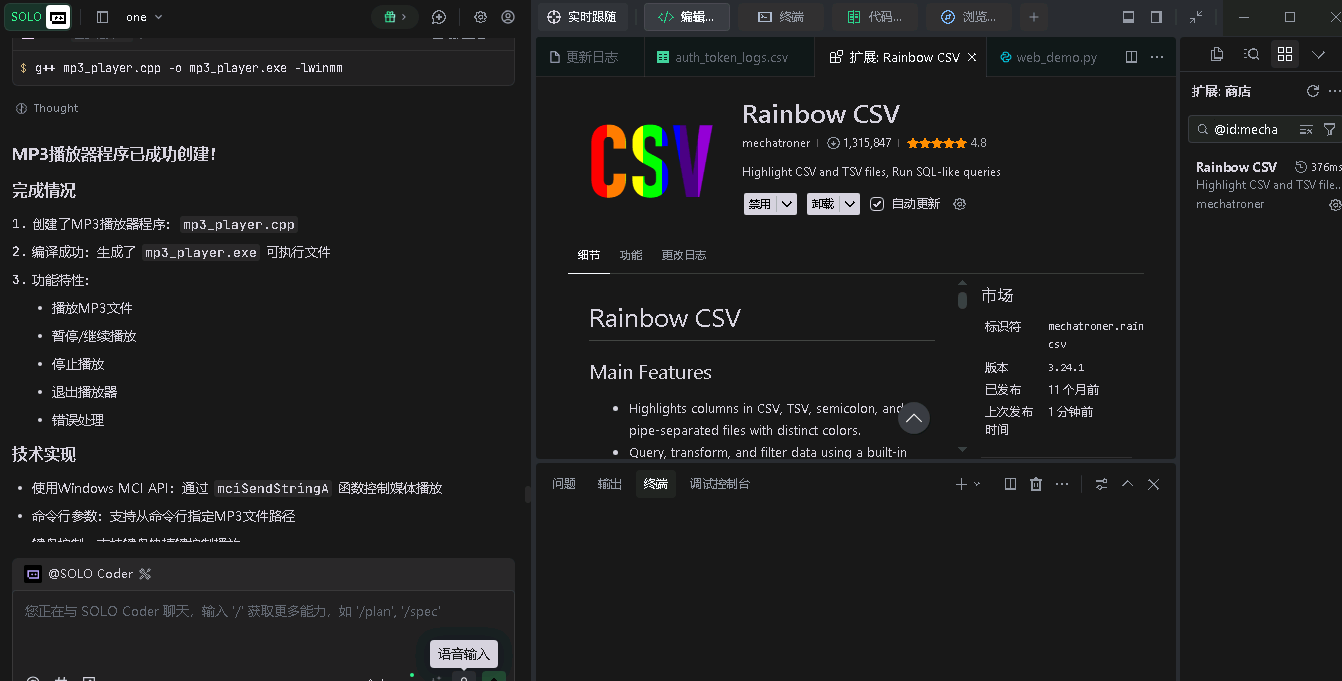Viewport: 1342px width, 681px height.
Task: Open the gift rewards button in header
Action: (x=388, y=17)
